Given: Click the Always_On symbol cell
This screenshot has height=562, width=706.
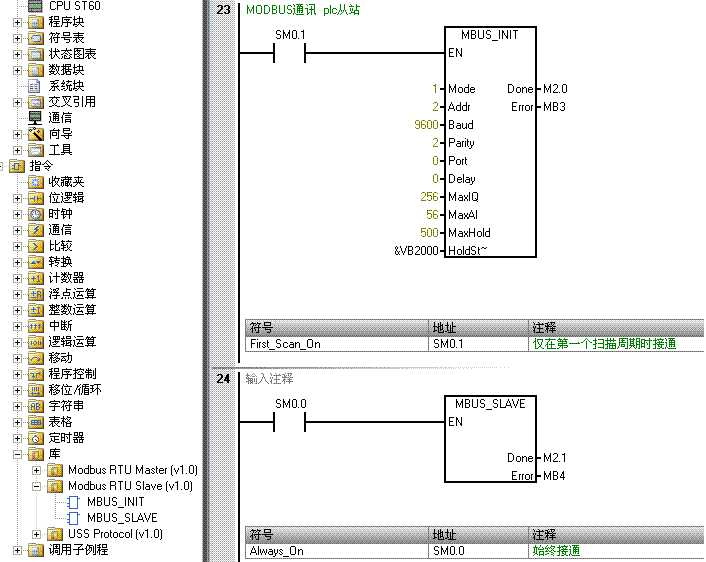Looking at the screenshot, I should click(336, 551).
